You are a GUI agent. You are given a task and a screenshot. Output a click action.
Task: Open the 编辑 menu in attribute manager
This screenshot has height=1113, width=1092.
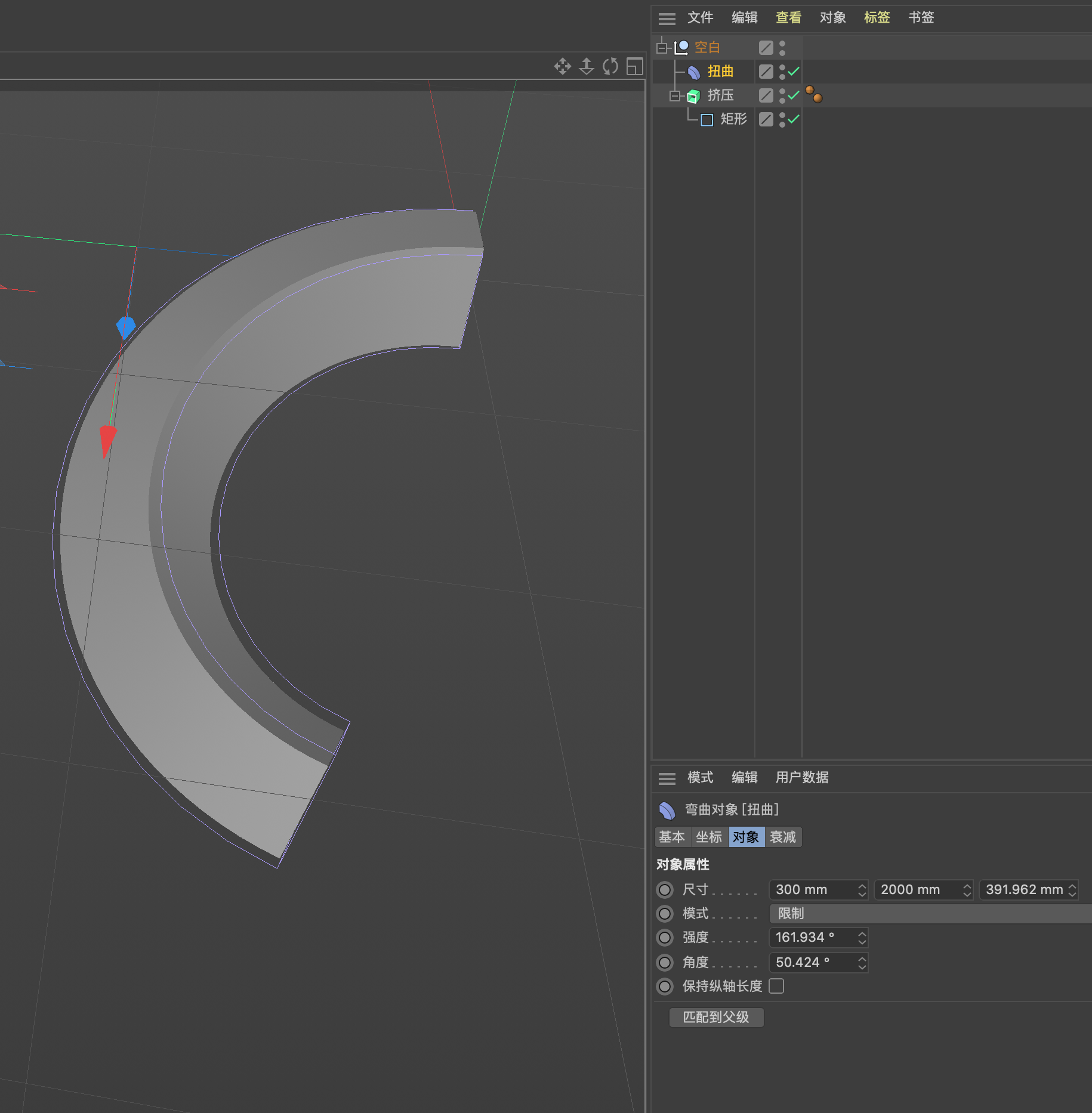(744, 778)
